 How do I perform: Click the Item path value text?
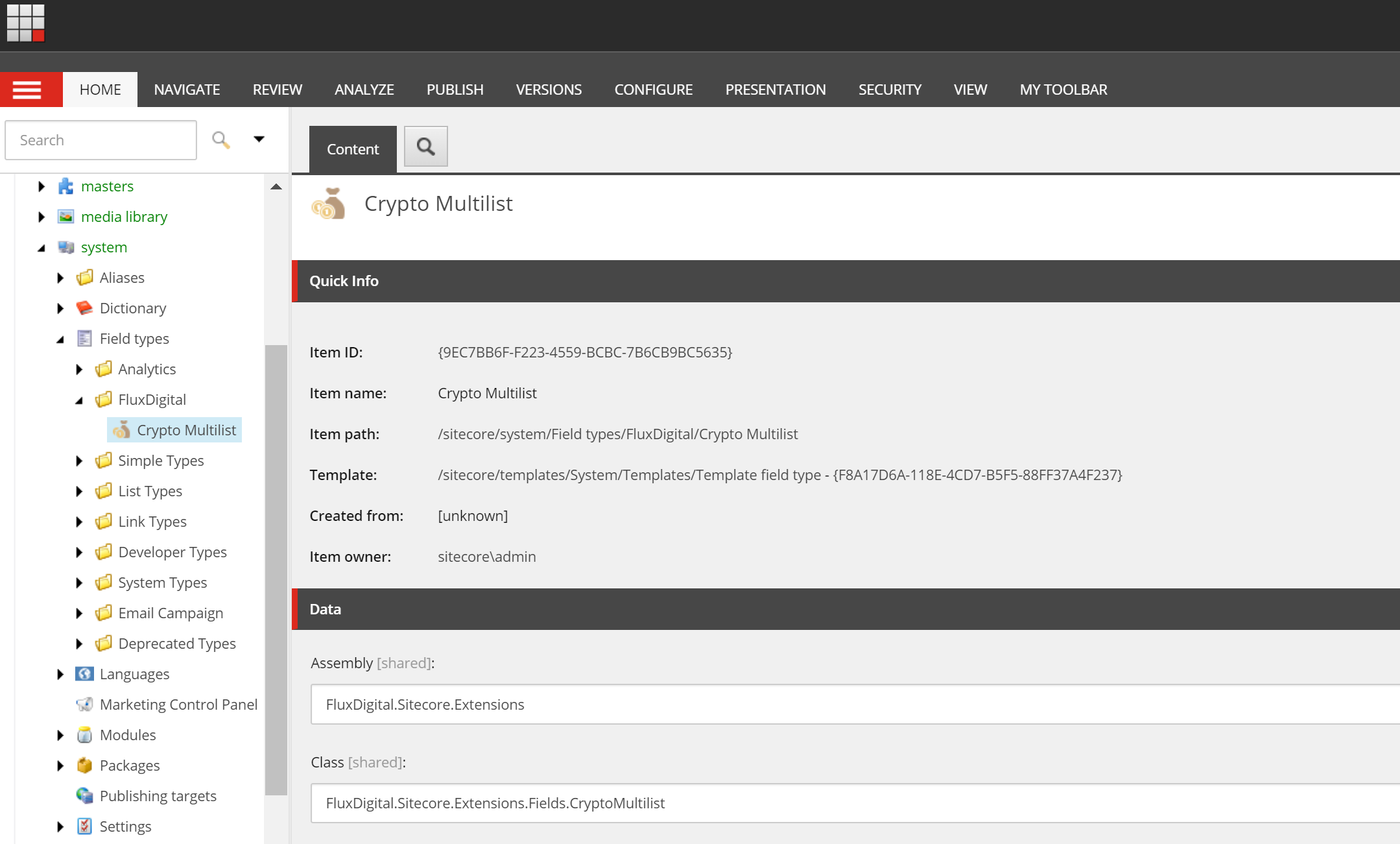pyautogui.click(x=618, y=434)
